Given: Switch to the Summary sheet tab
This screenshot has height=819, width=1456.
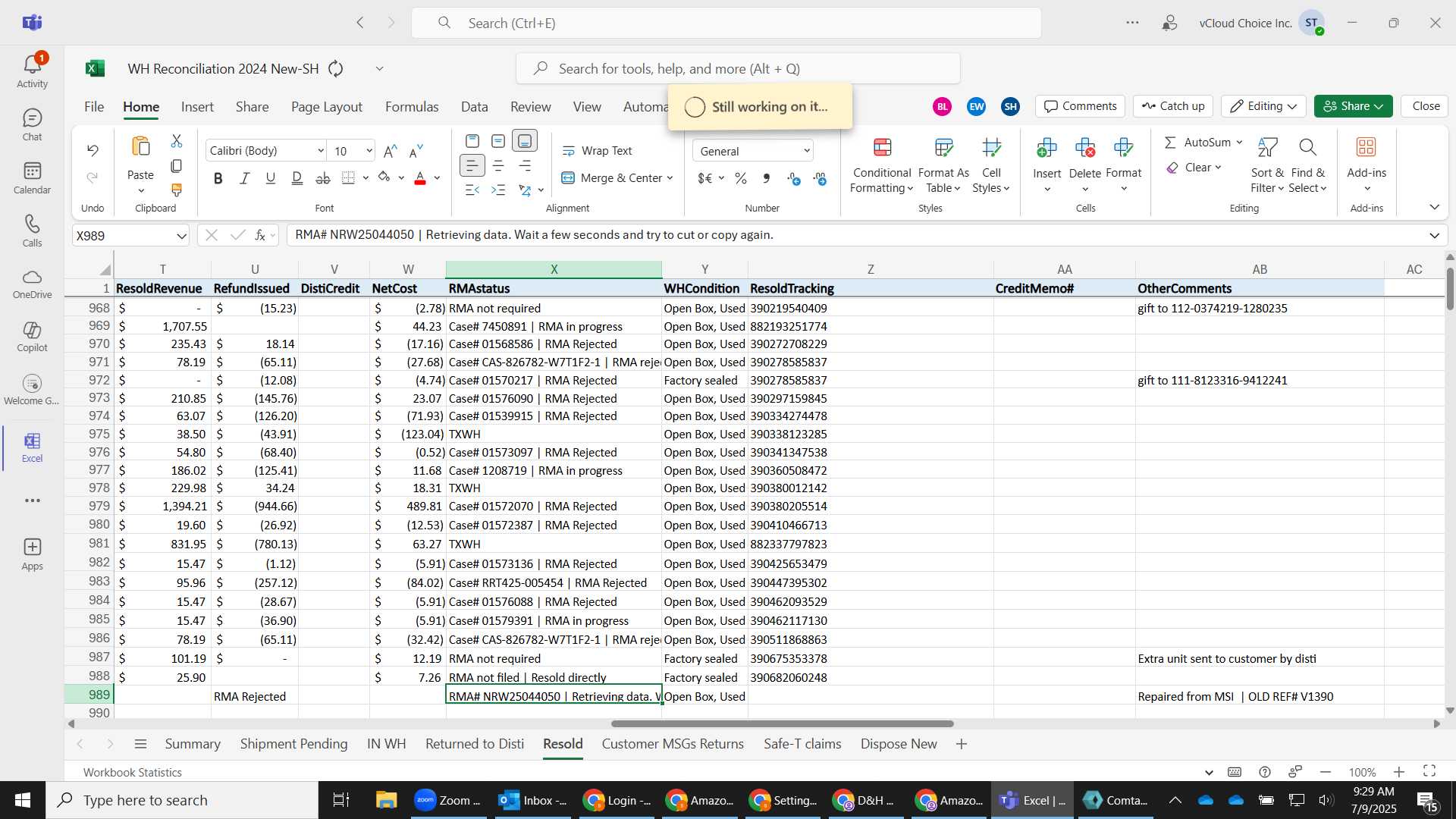Looking at the screenshot, I should click(193, 744).
